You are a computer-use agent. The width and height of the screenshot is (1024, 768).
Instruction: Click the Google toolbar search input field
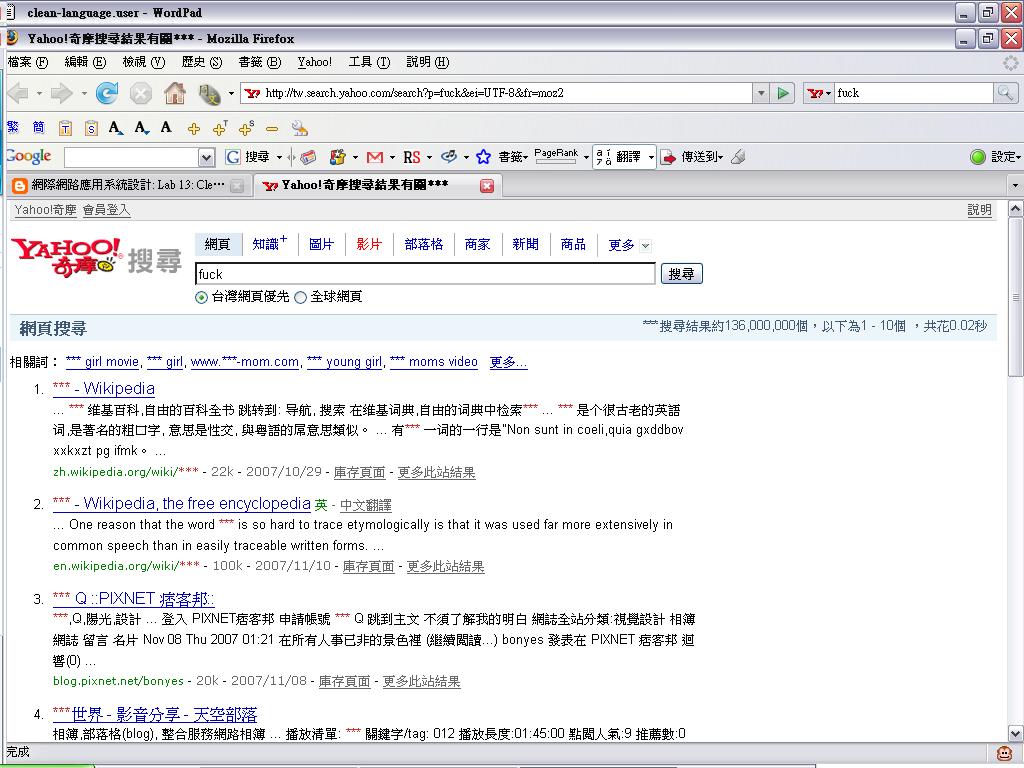(132, 157)
